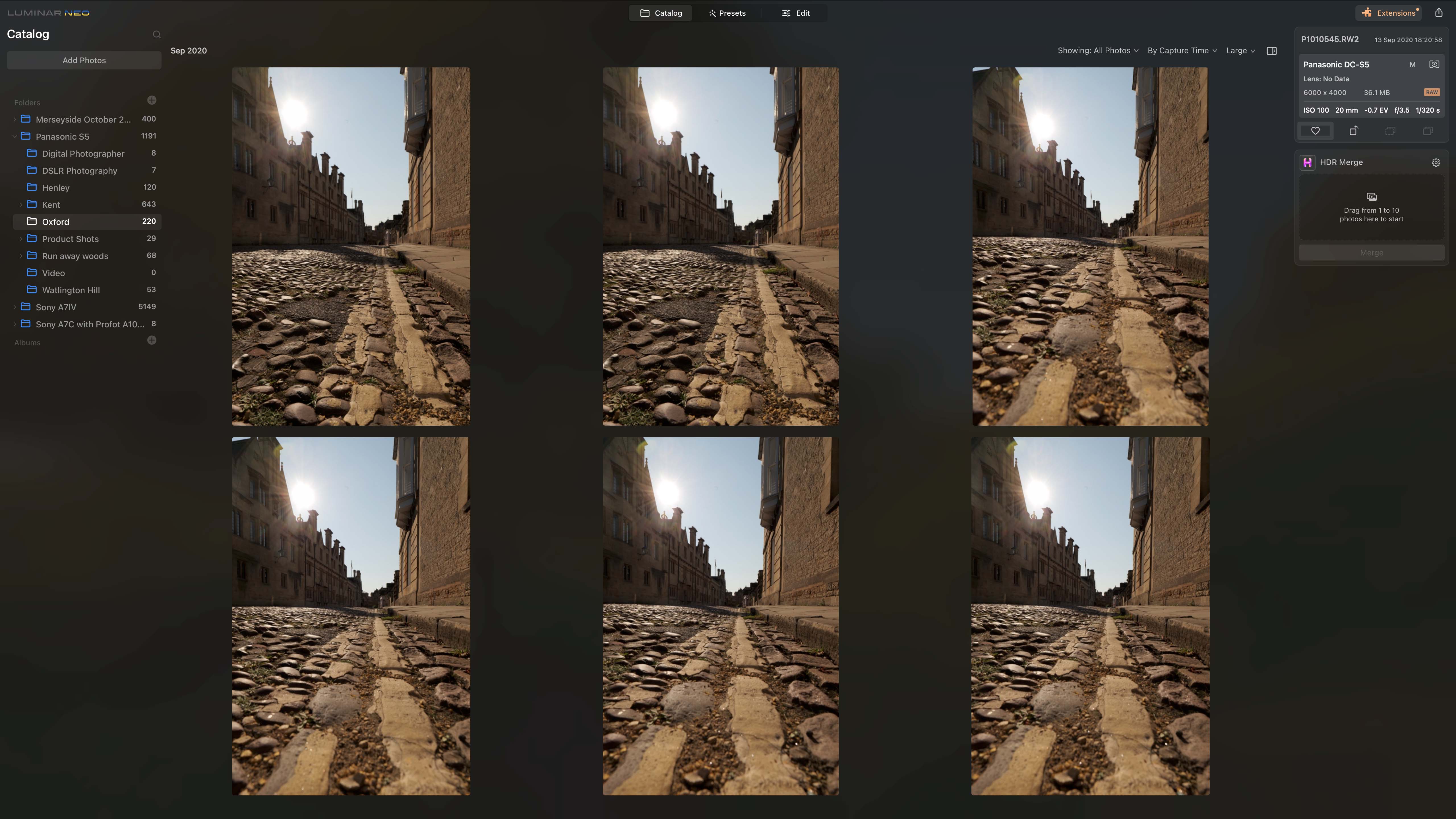Click the P1010545.RW2 file name
Image resolution: width=1456 pixels, height=819 pixels.
1329,40
